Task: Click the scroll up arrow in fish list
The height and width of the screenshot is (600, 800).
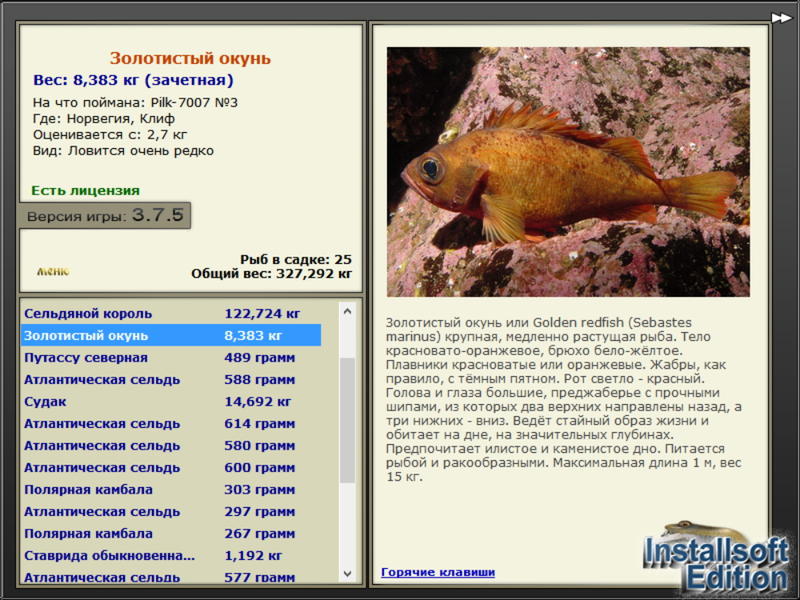Action: [x=347, y=311]
